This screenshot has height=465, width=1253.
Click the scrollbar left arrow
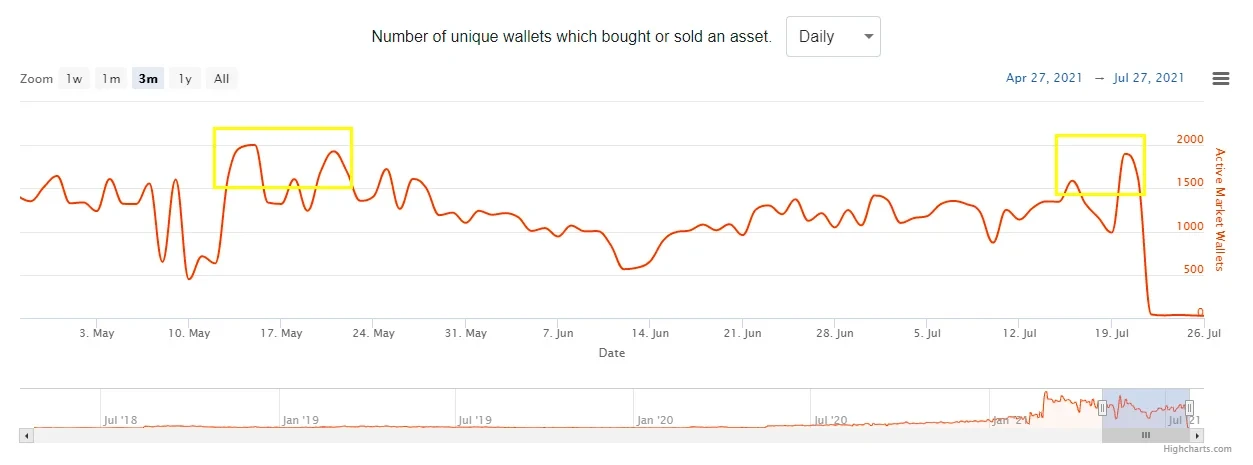(27, 436)
